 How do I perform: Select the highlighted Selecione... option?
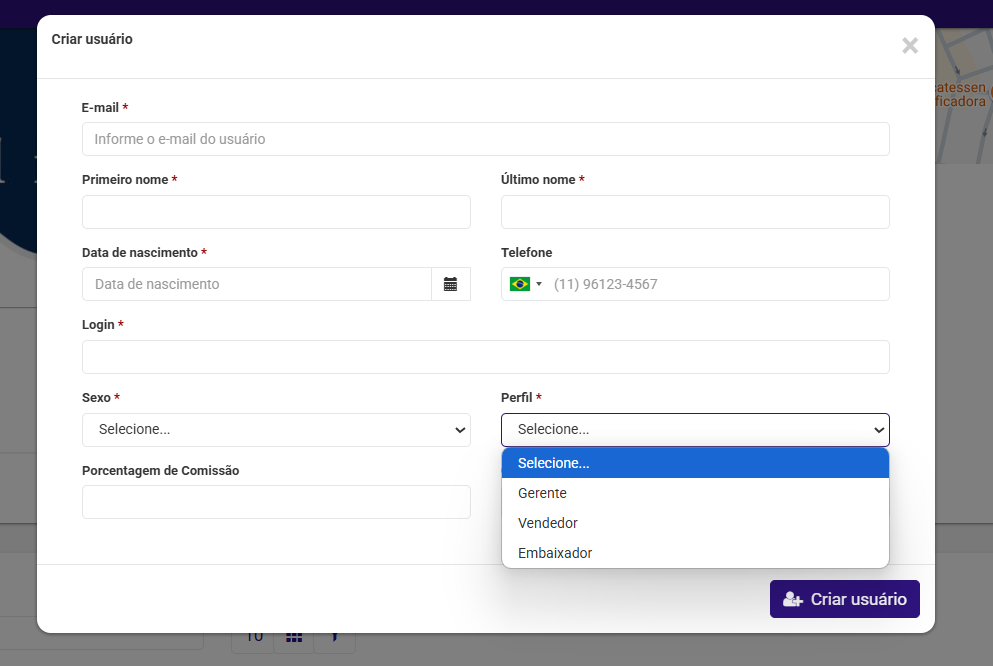pos(553,463)
